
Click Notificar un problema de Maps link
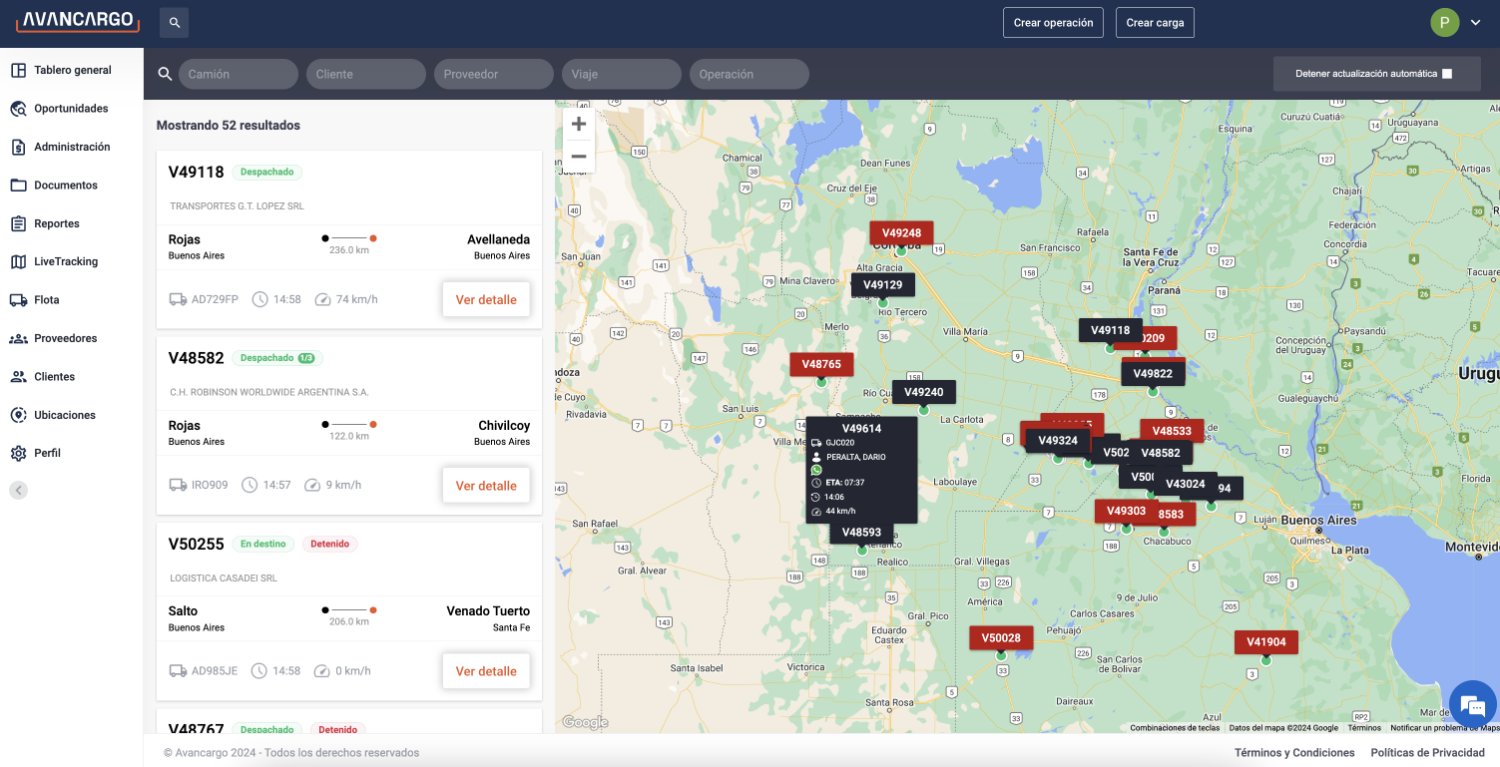click(x=1445, y=728)
